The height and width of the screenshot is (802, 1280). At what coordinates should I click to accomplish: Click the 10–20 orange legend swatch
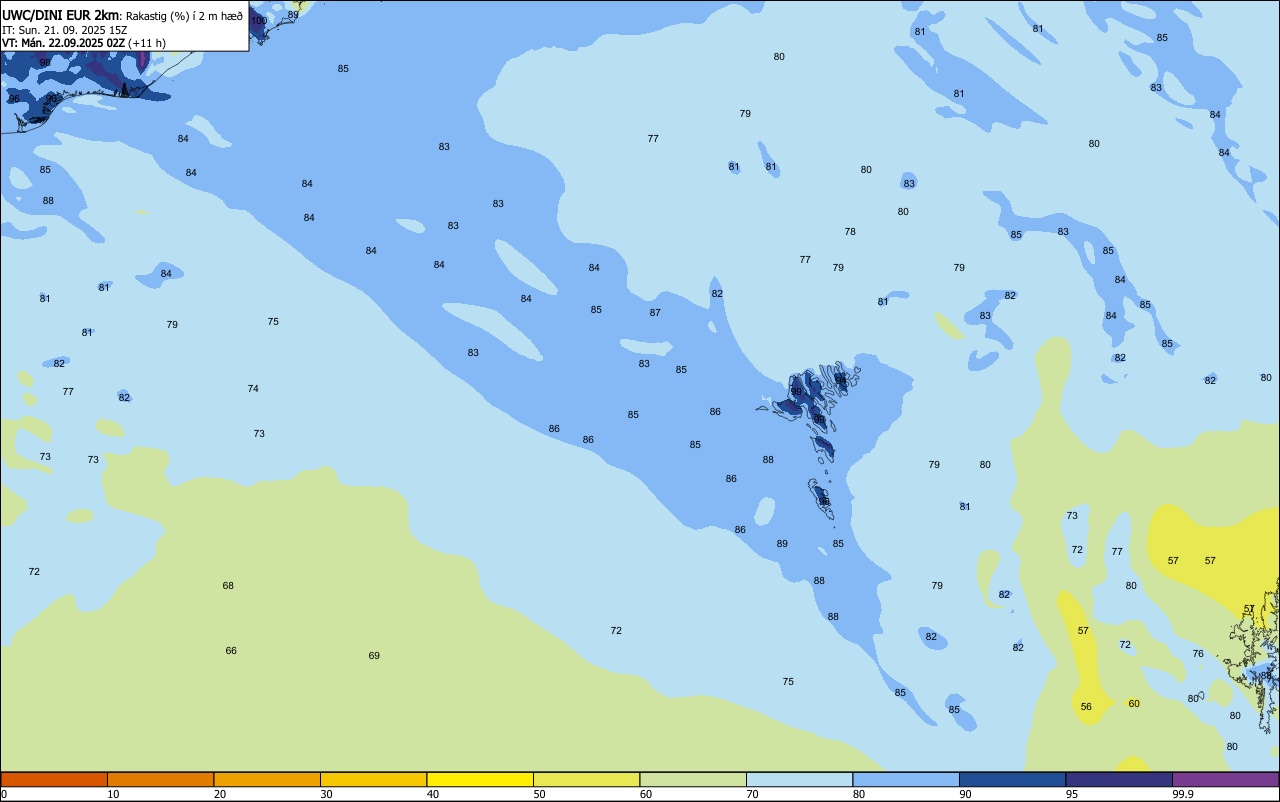pos(160,779)
